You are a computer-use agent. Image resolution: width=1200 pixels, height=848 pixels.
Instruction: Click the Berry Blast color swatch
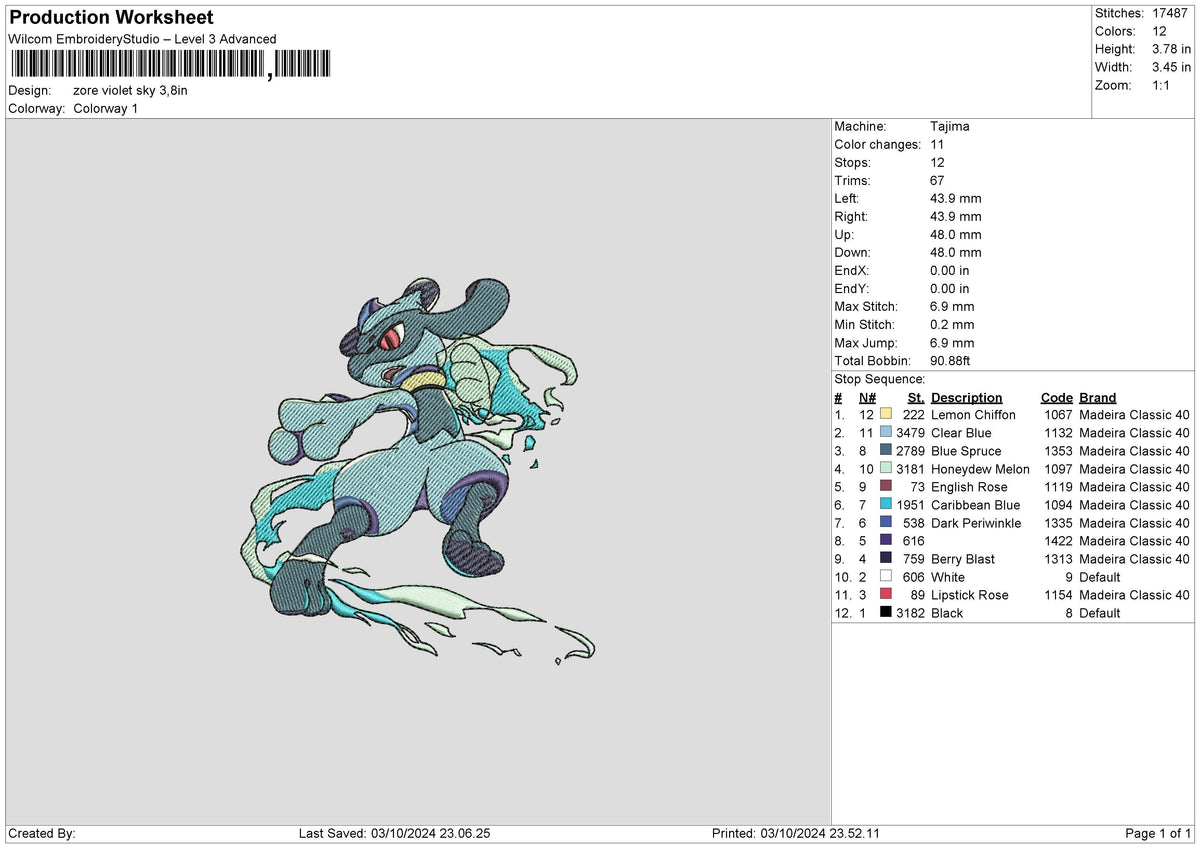886,558
